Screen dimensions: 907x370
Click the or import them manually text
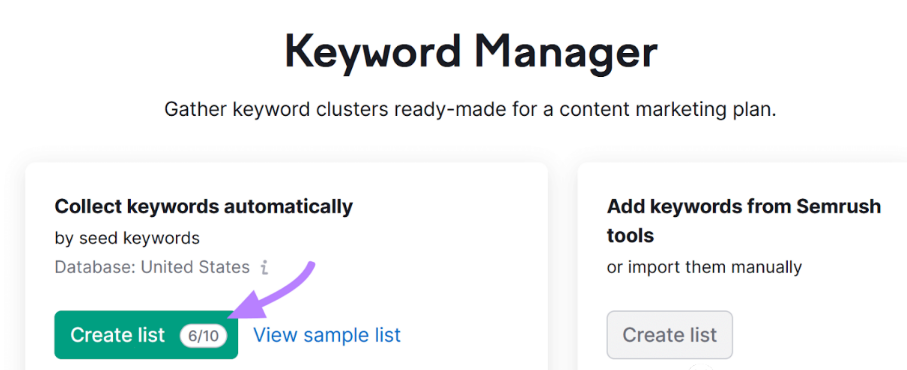pos(704,267)
